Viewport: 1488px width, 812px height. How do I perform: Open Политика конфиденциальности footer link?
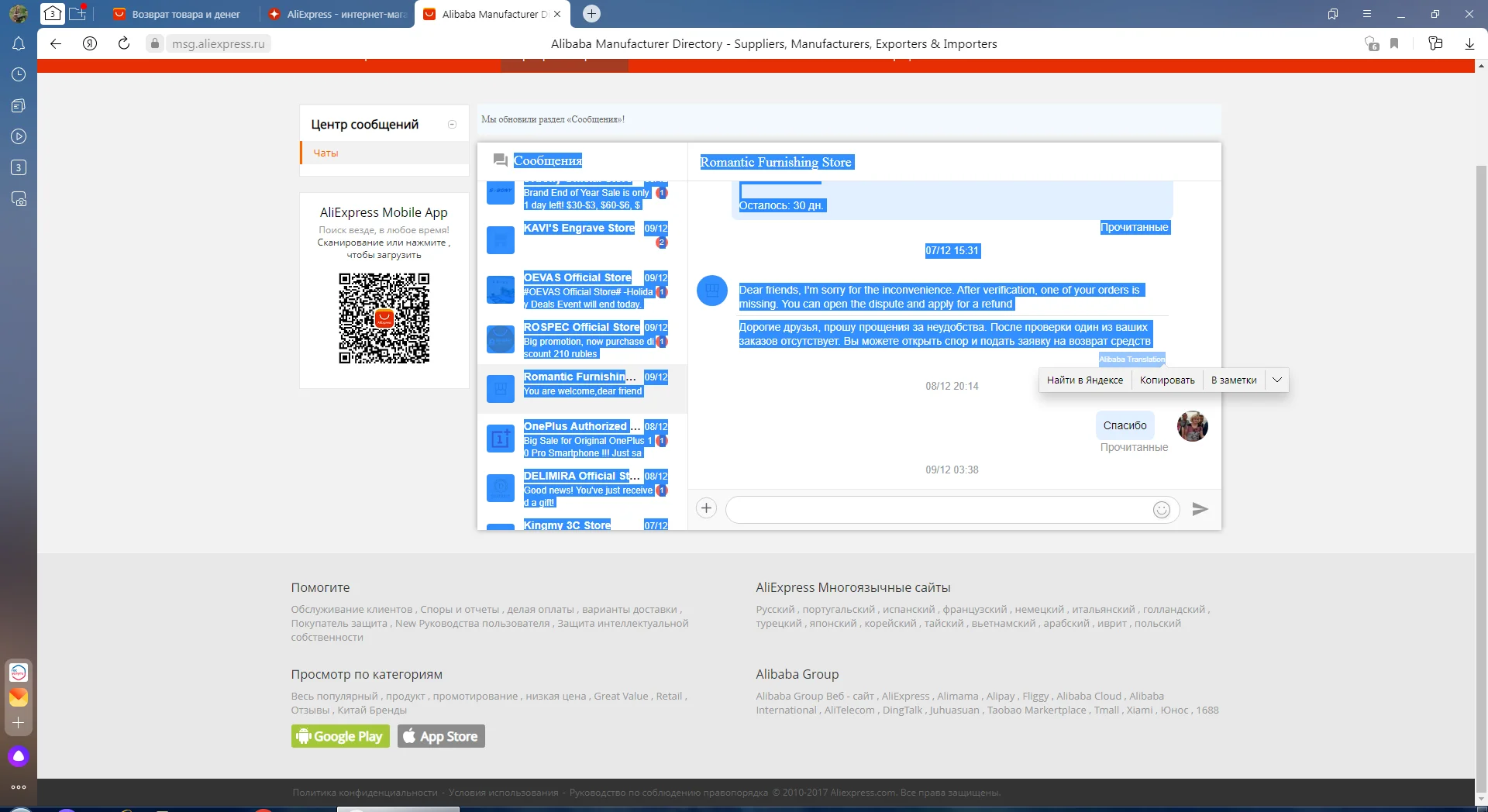pyautogui.click(x=365, y=793)
